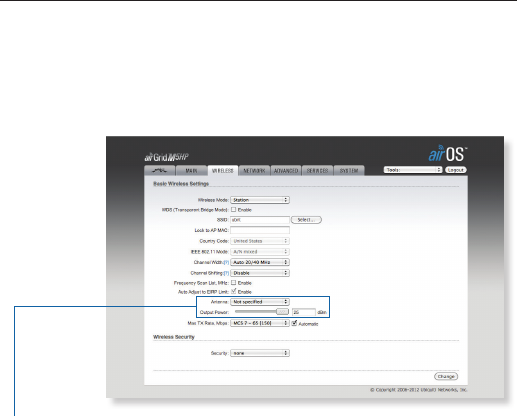Open the Security dropdown

[x=260, y=353]
